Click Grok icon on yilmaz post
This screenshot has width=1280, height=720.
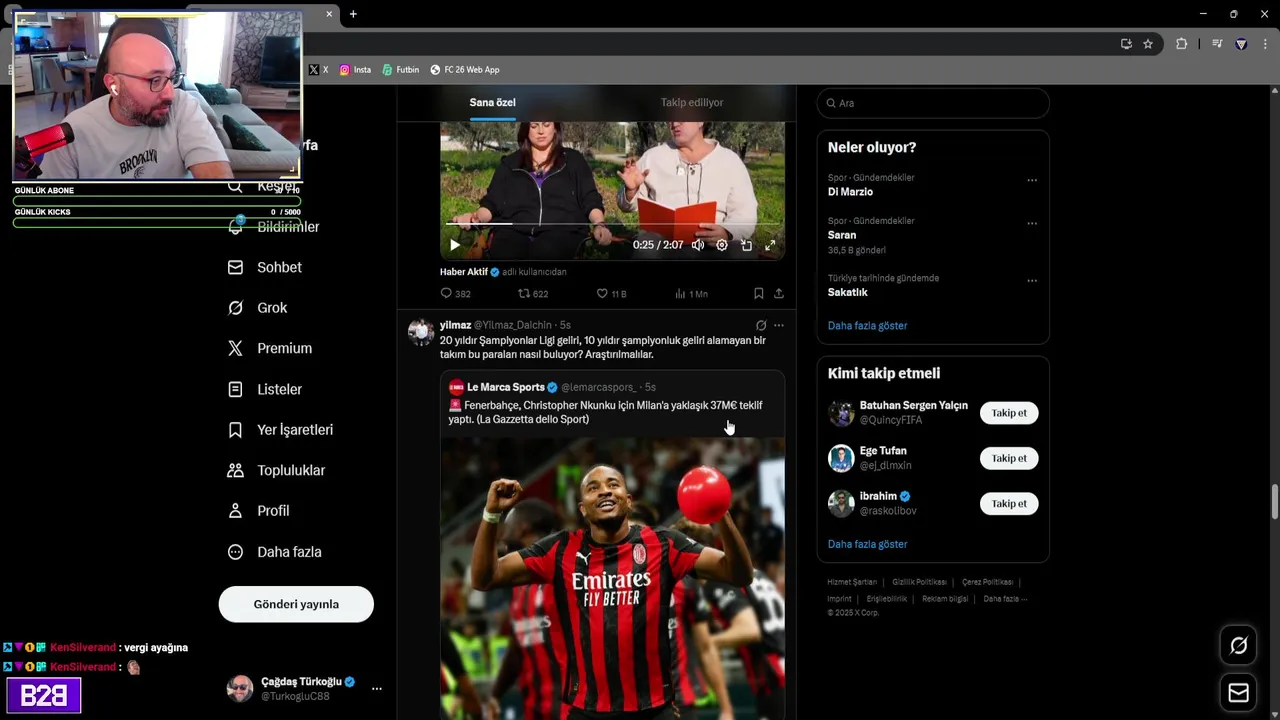(x=761, y=325)
